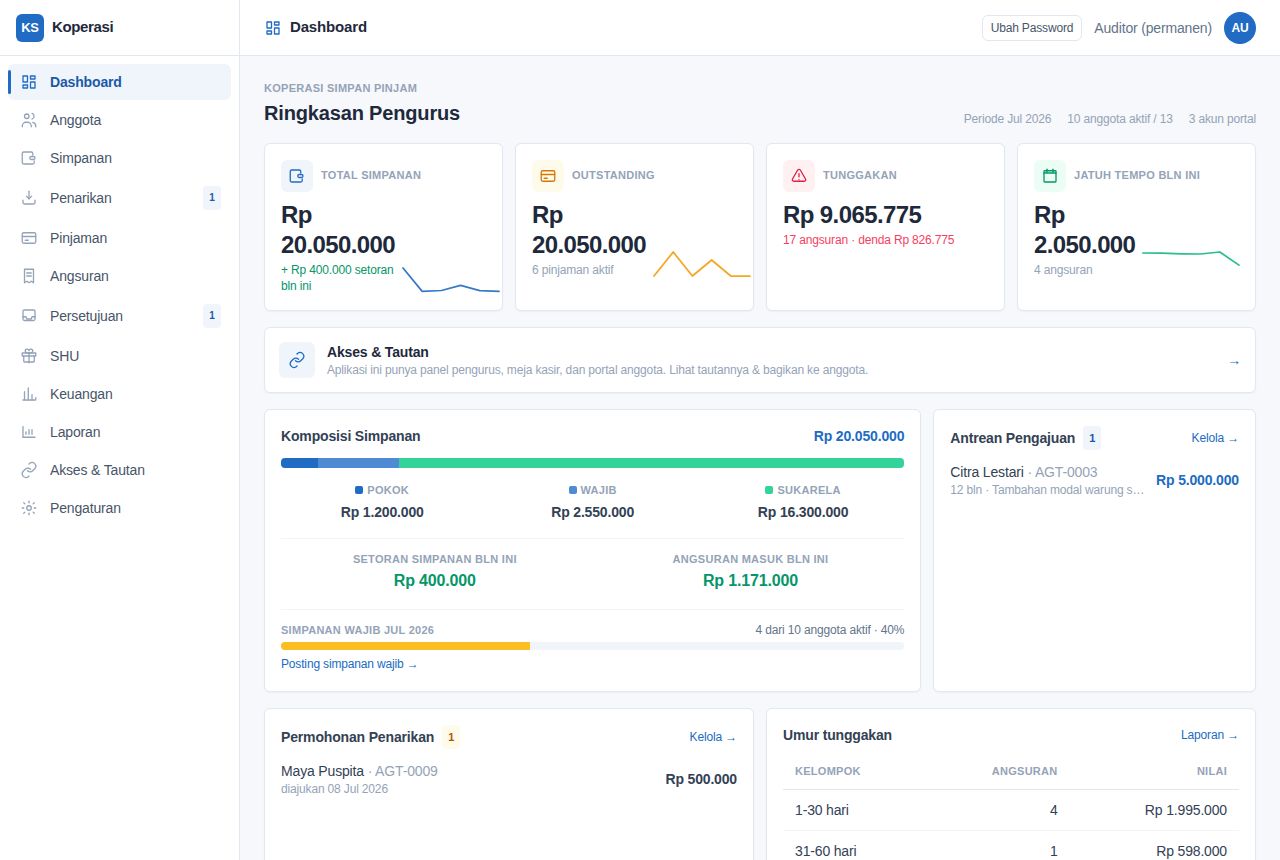Click the Dashboard grid icon in sidebar
This screenshot has width=1280, height=860.
click(29, 82)
